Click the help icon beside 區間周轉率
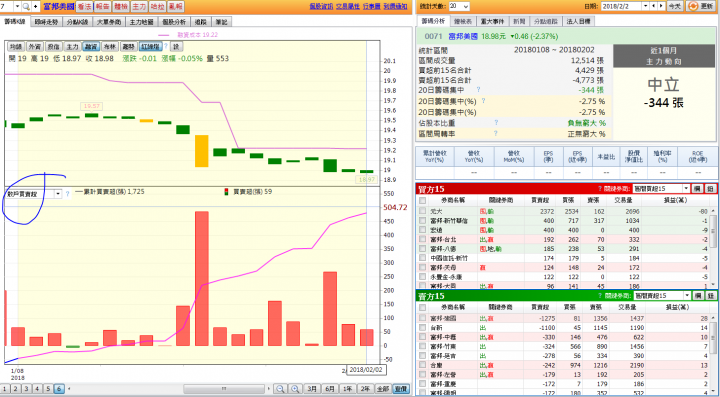Viewport: 720px width, 397px height. point(496,134)
